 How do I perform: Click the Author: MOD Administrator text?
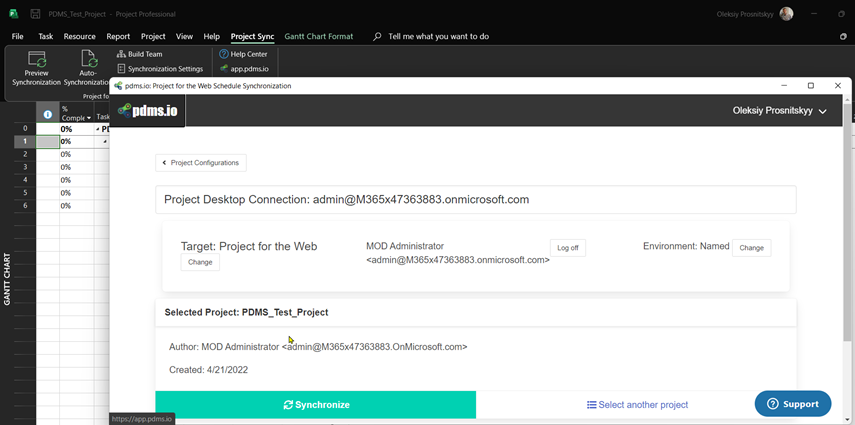pyautogui.click(x=318, y=346)
